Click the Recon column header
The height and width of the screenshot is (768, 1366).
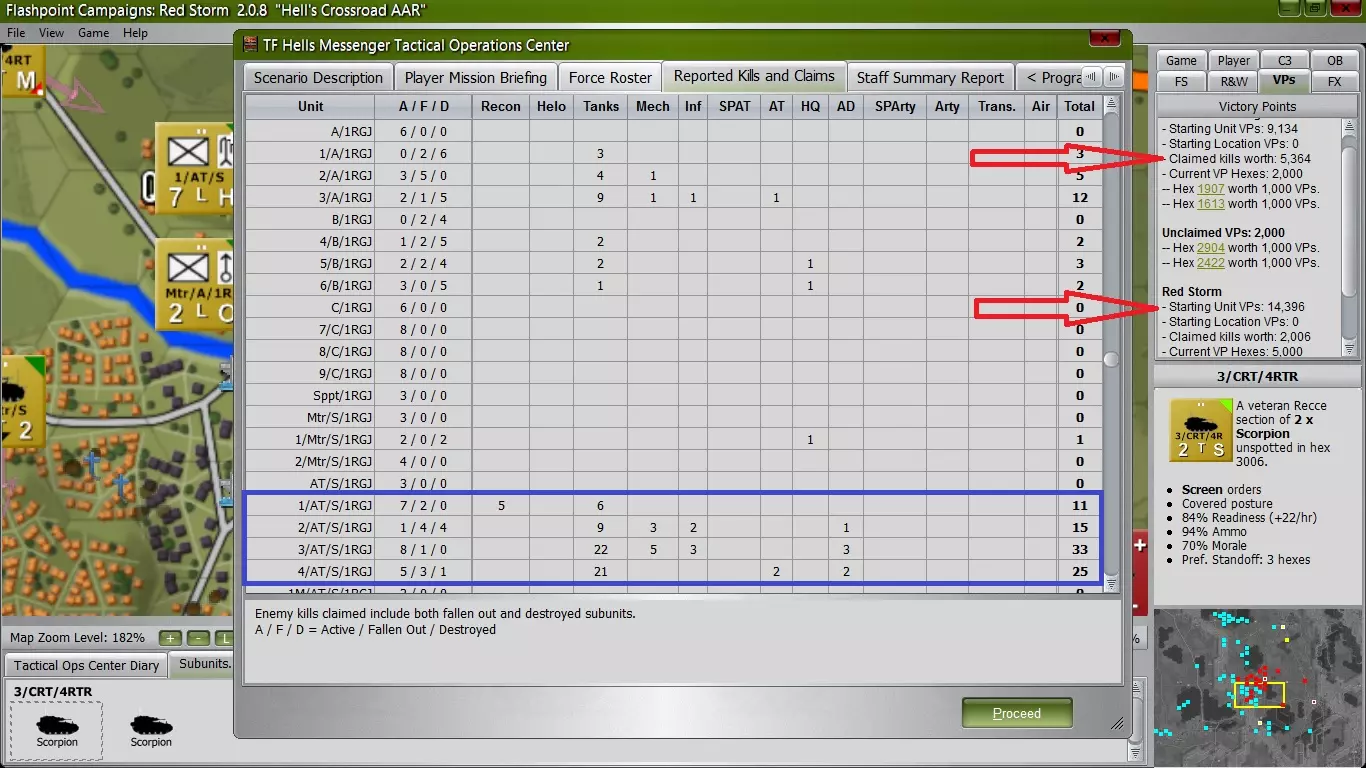pyautogui.click(x=501, y=106)
